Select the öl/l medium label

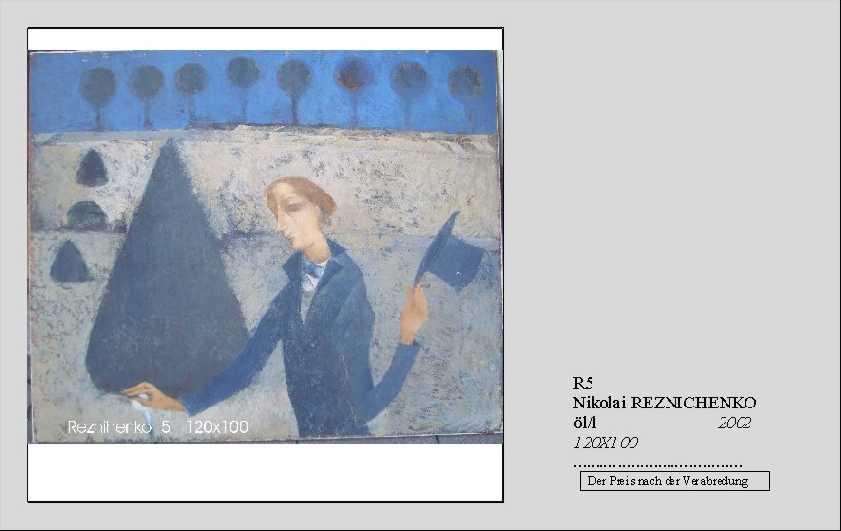pos(584,423)
